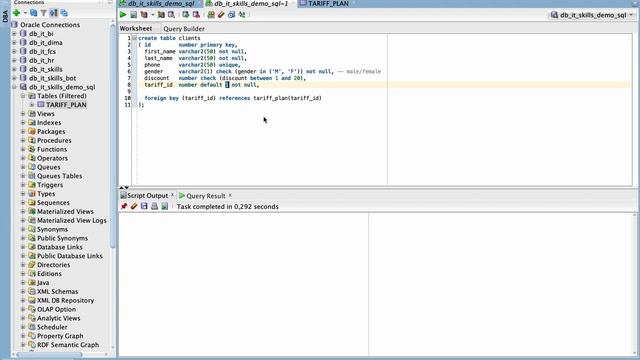Refresh the Connections tree
640x360 pixels.
pos(33,13)
